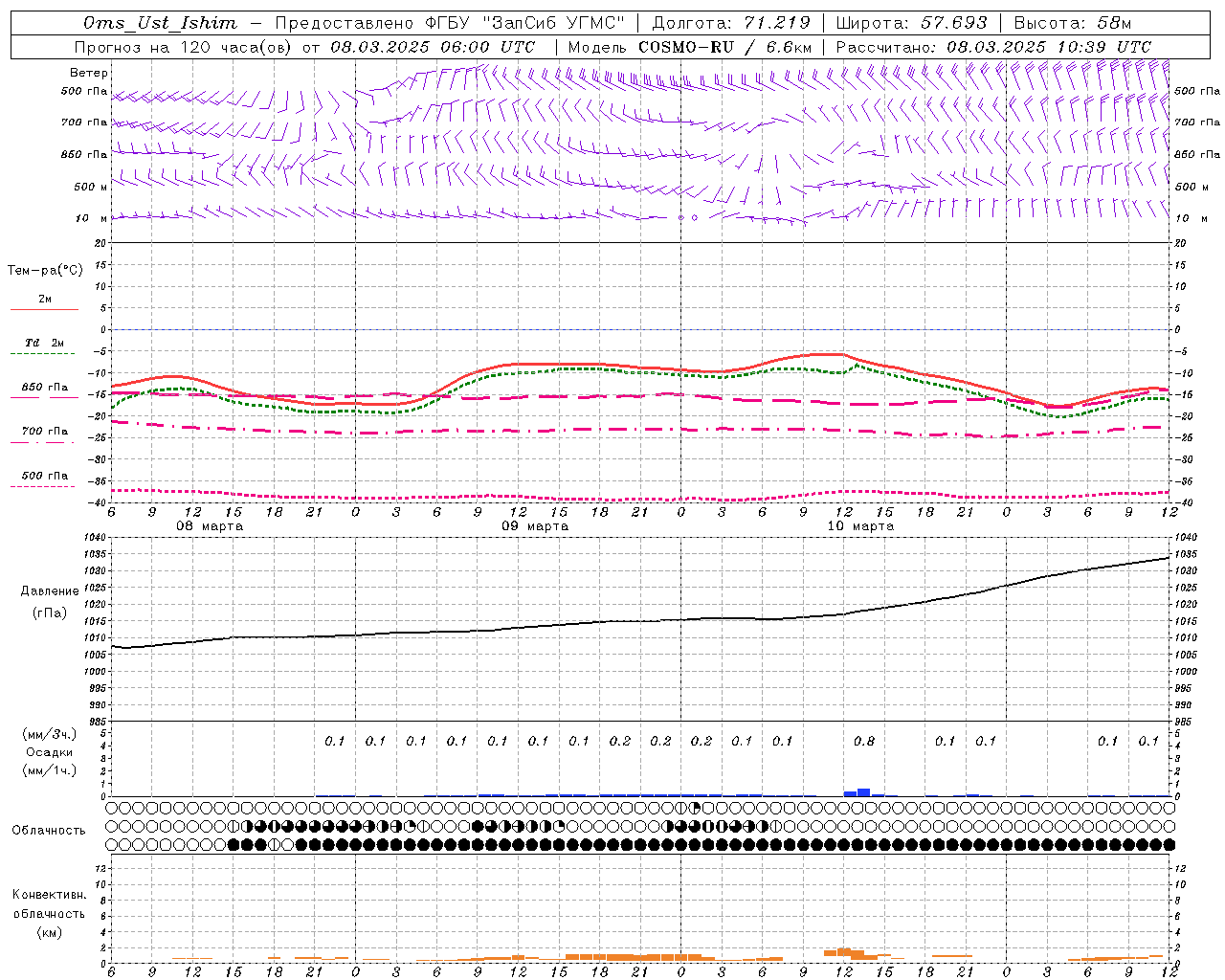Click the dashed line sample under Td 2м
The height and width of the screenshot is (980, 1225).
44,354
